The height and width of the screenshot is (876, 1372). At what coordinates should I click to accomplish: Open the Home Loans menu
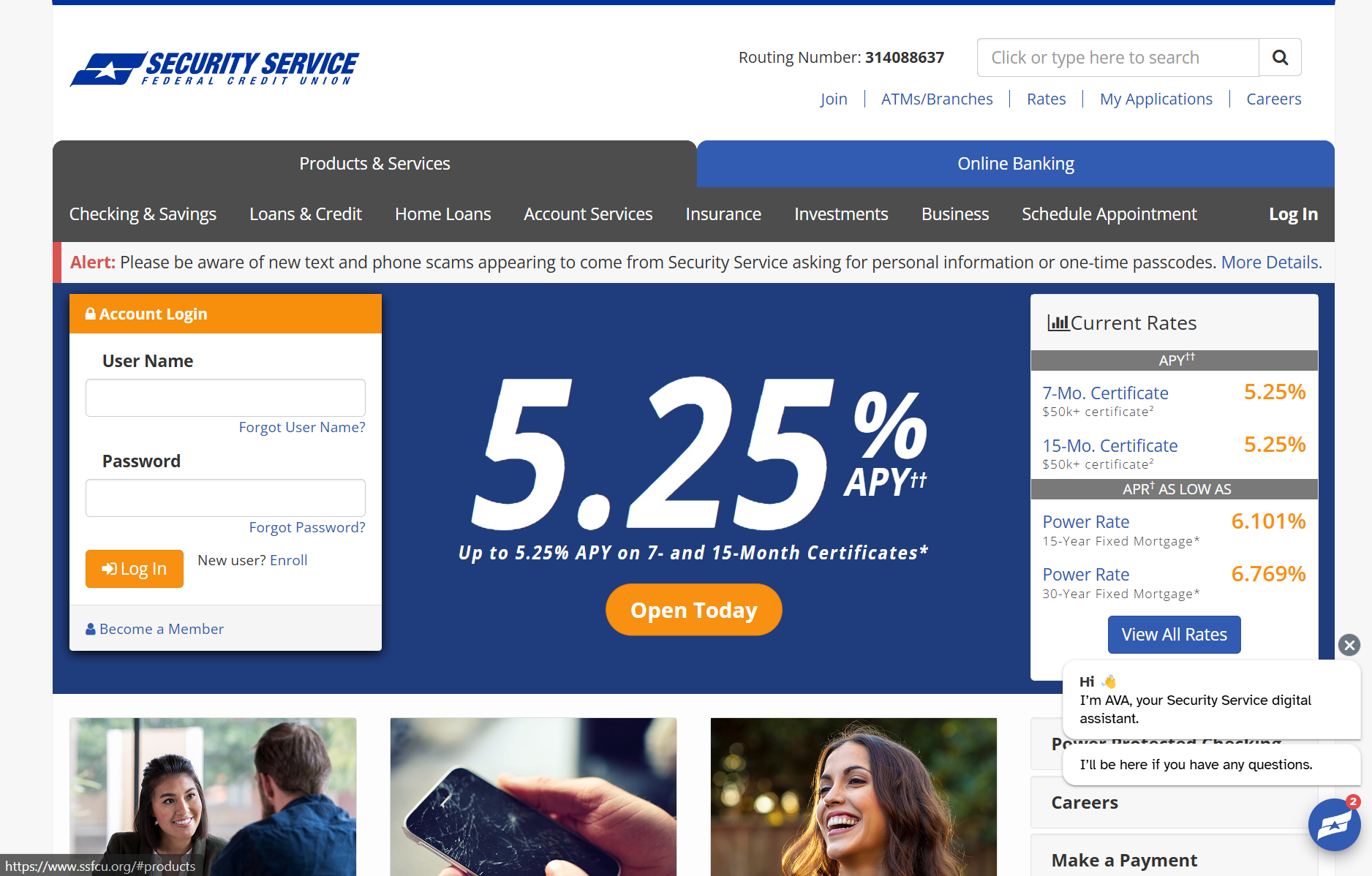(443, 214)
